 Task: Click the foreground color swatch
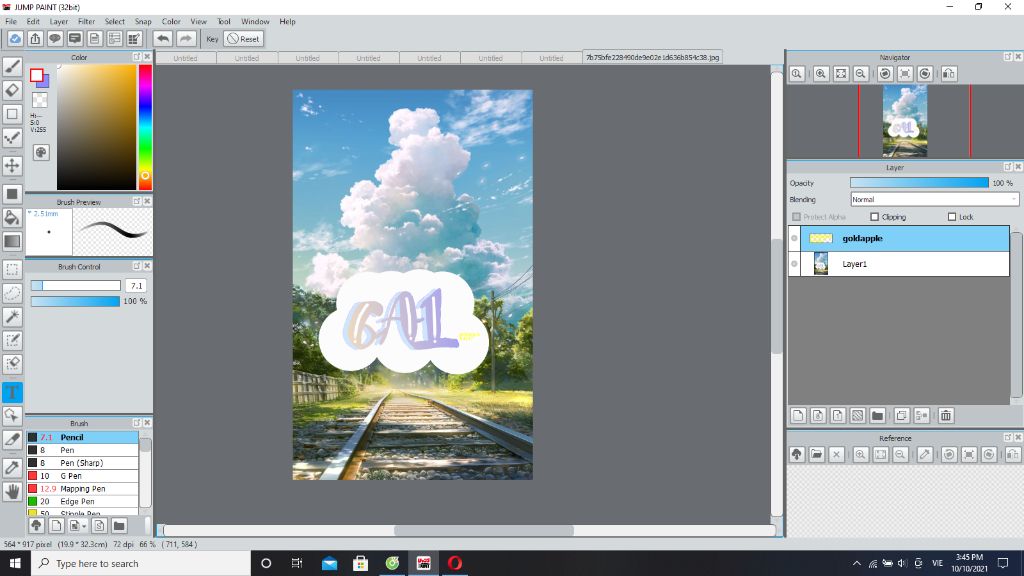37,75
